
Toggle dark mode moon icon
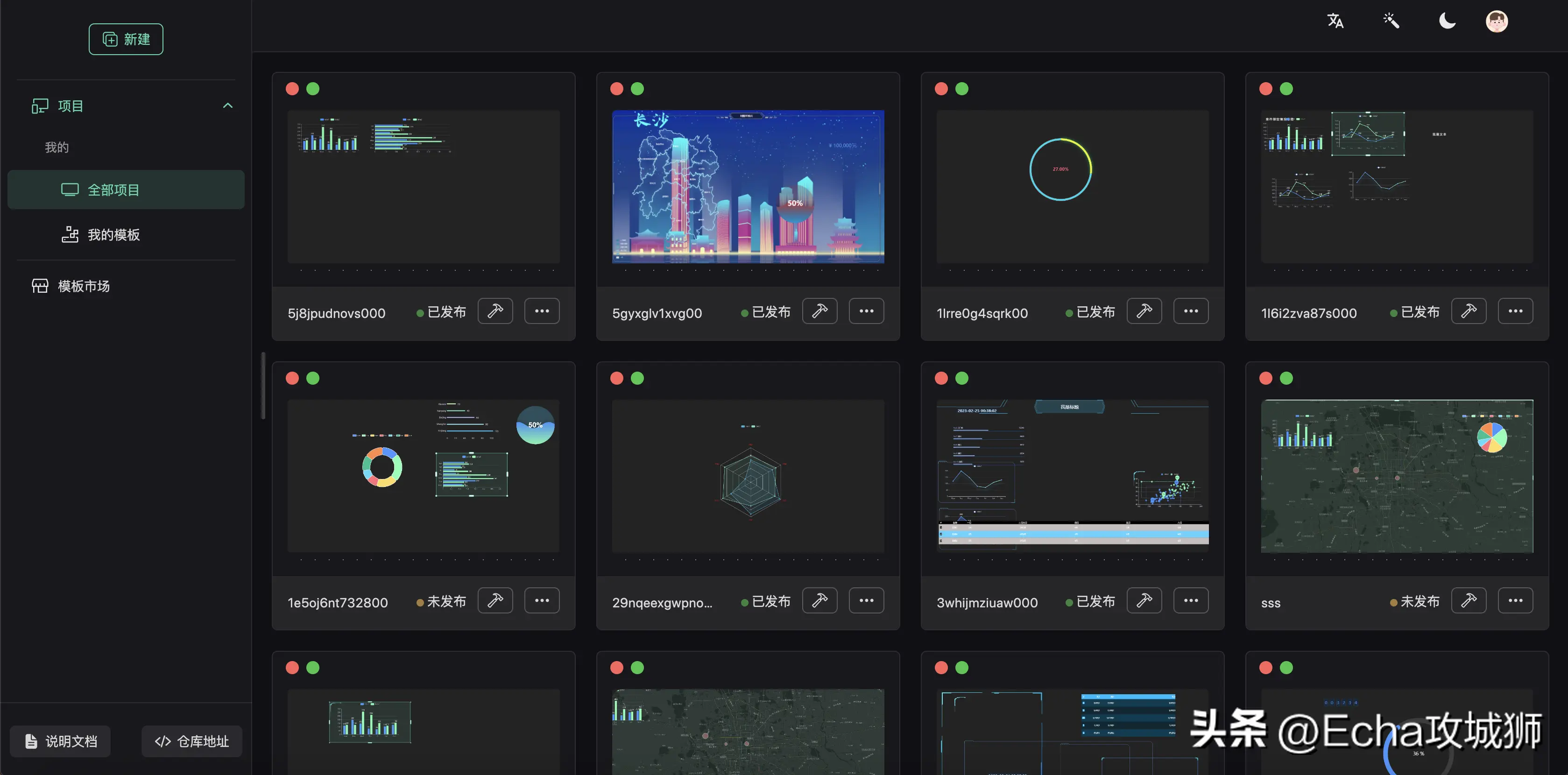[1447, 21]
